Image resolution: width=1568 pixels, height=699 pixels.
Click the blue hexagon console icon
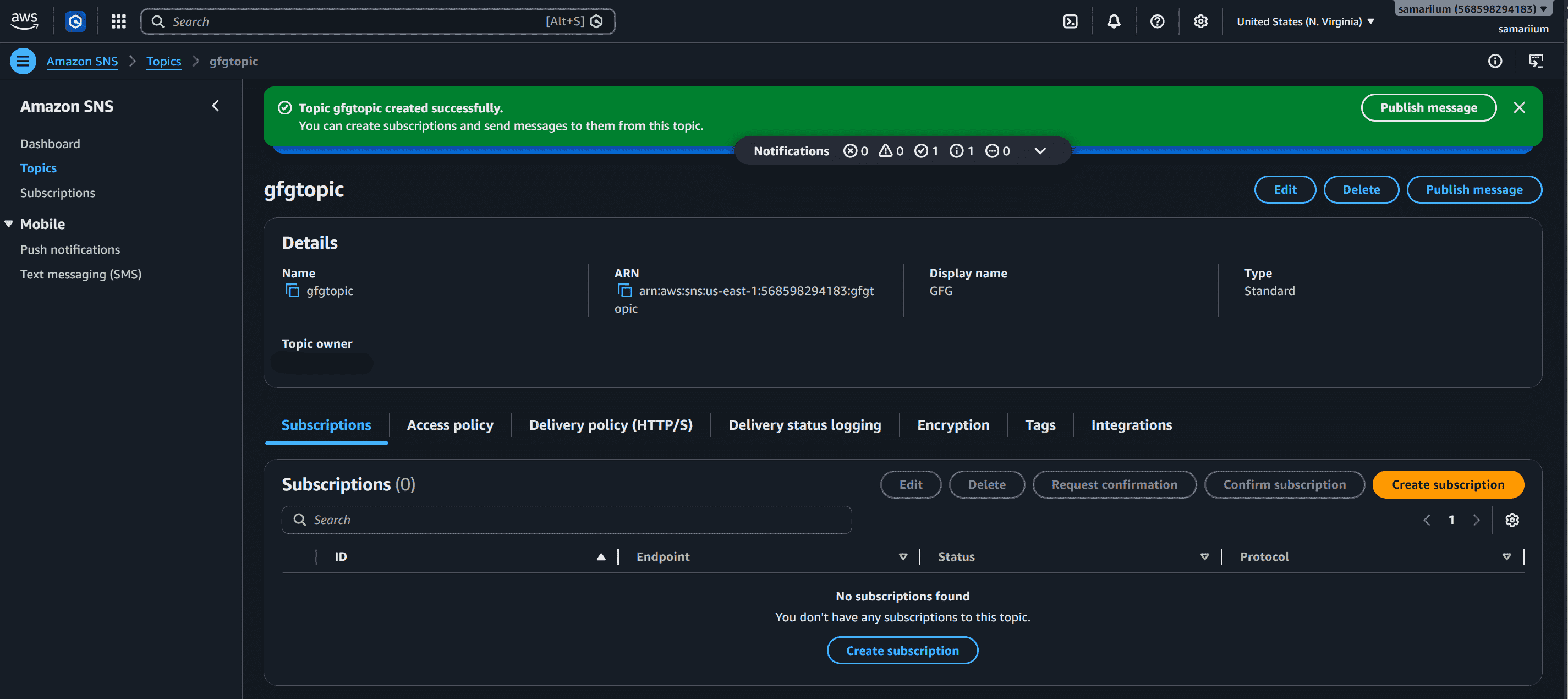(75, 21)
